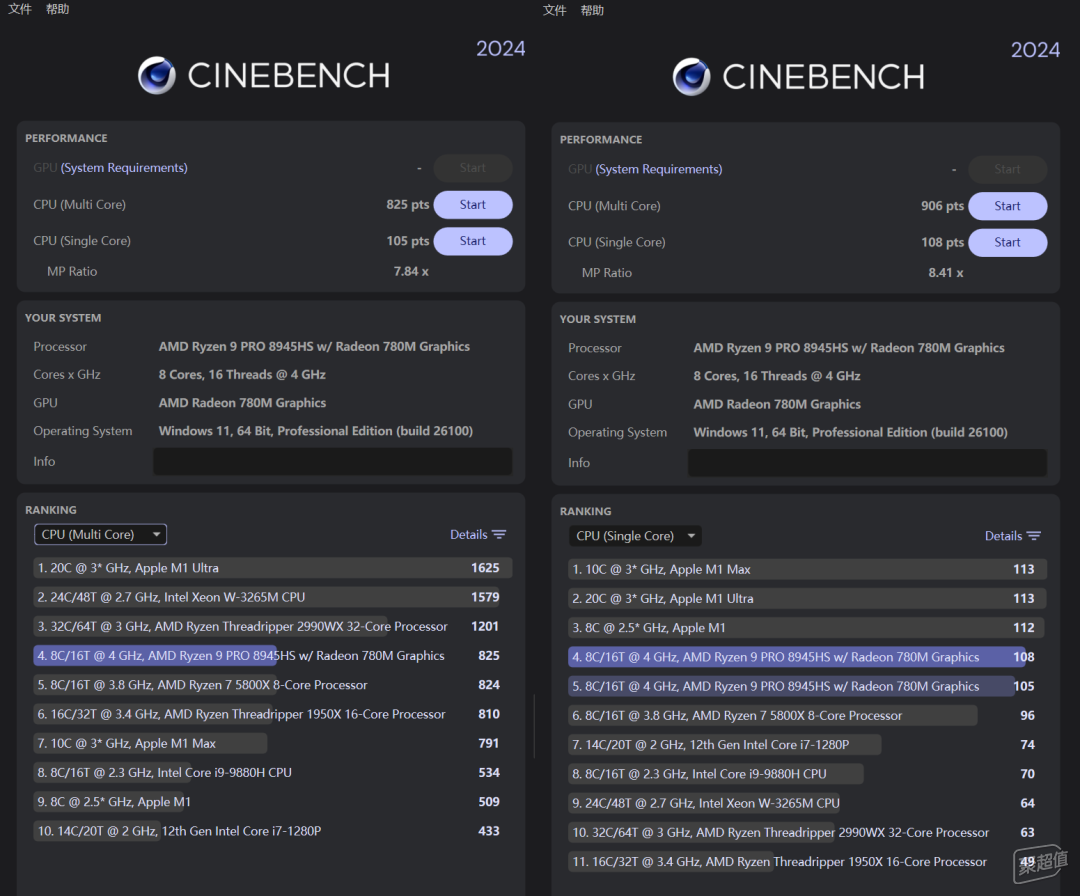Click Cinebench sphere logo in right window

(x=691, y=76)
